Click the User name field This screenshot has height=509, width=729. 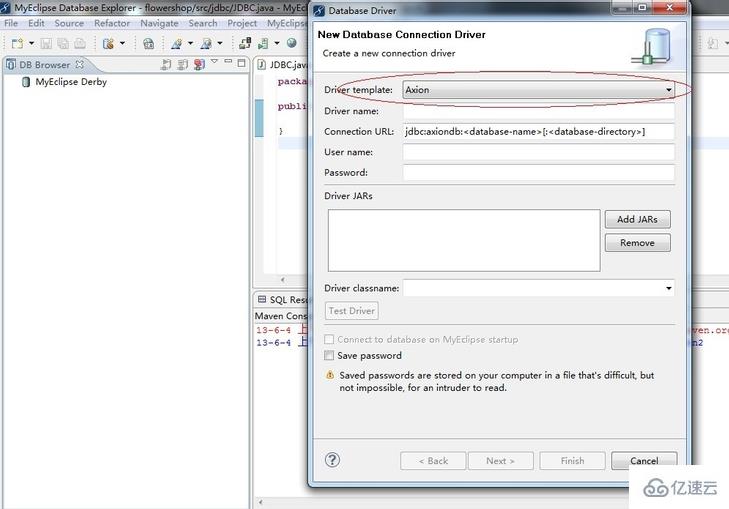click(538, 152)
